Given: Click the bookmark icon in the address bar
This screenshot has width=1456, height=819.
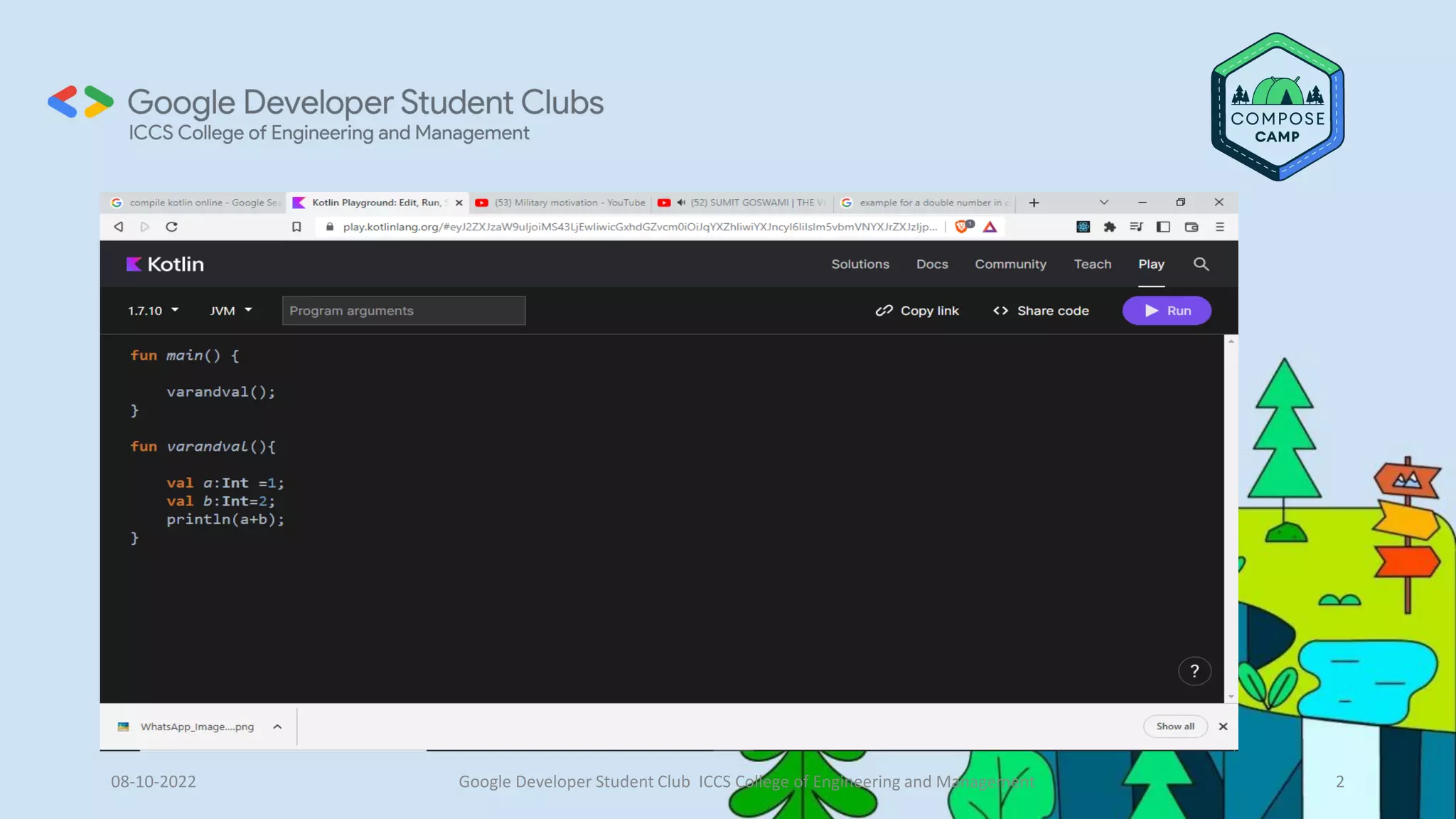Looking at the screenshot, I should pyautogui.click(x=296, y=227).
